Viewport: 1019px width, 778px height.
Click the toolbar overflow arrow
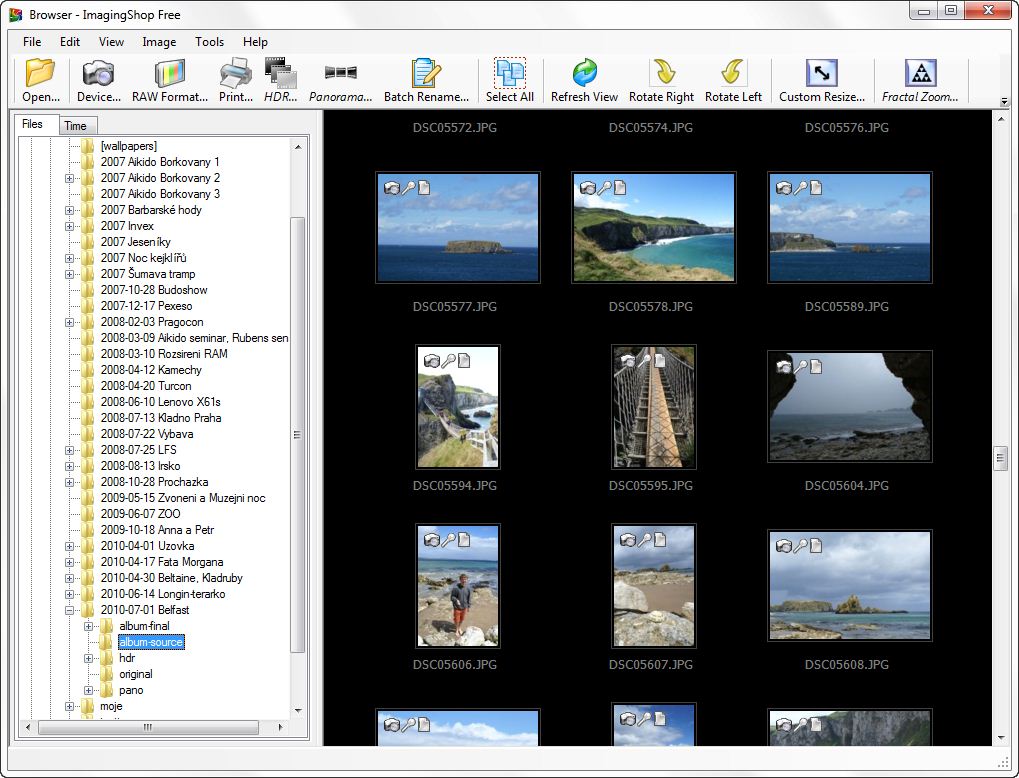pyautogui.click(x=1004, y=101)
